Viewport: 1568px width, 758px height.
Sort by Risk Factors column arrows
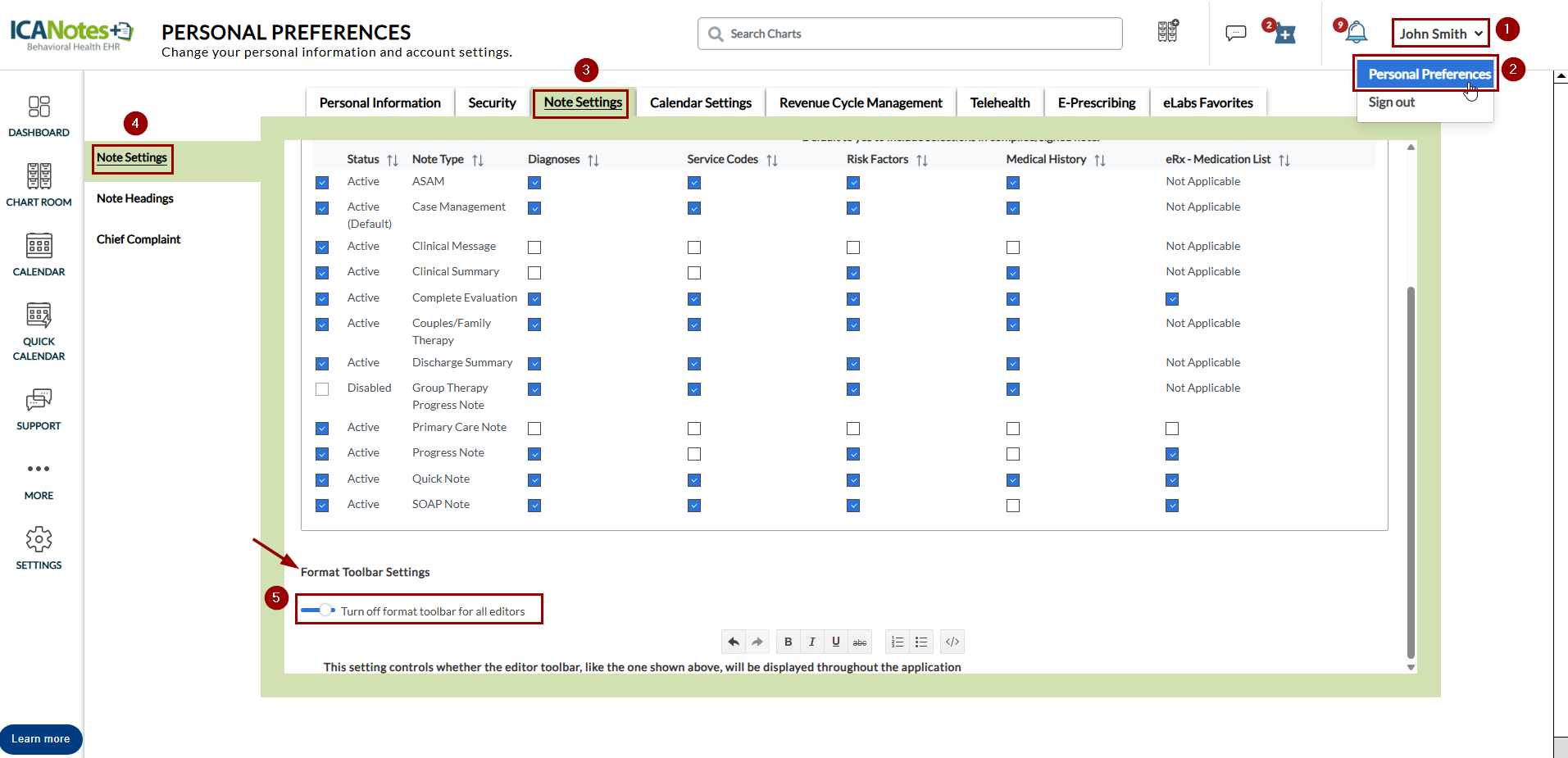click(922, 161)
